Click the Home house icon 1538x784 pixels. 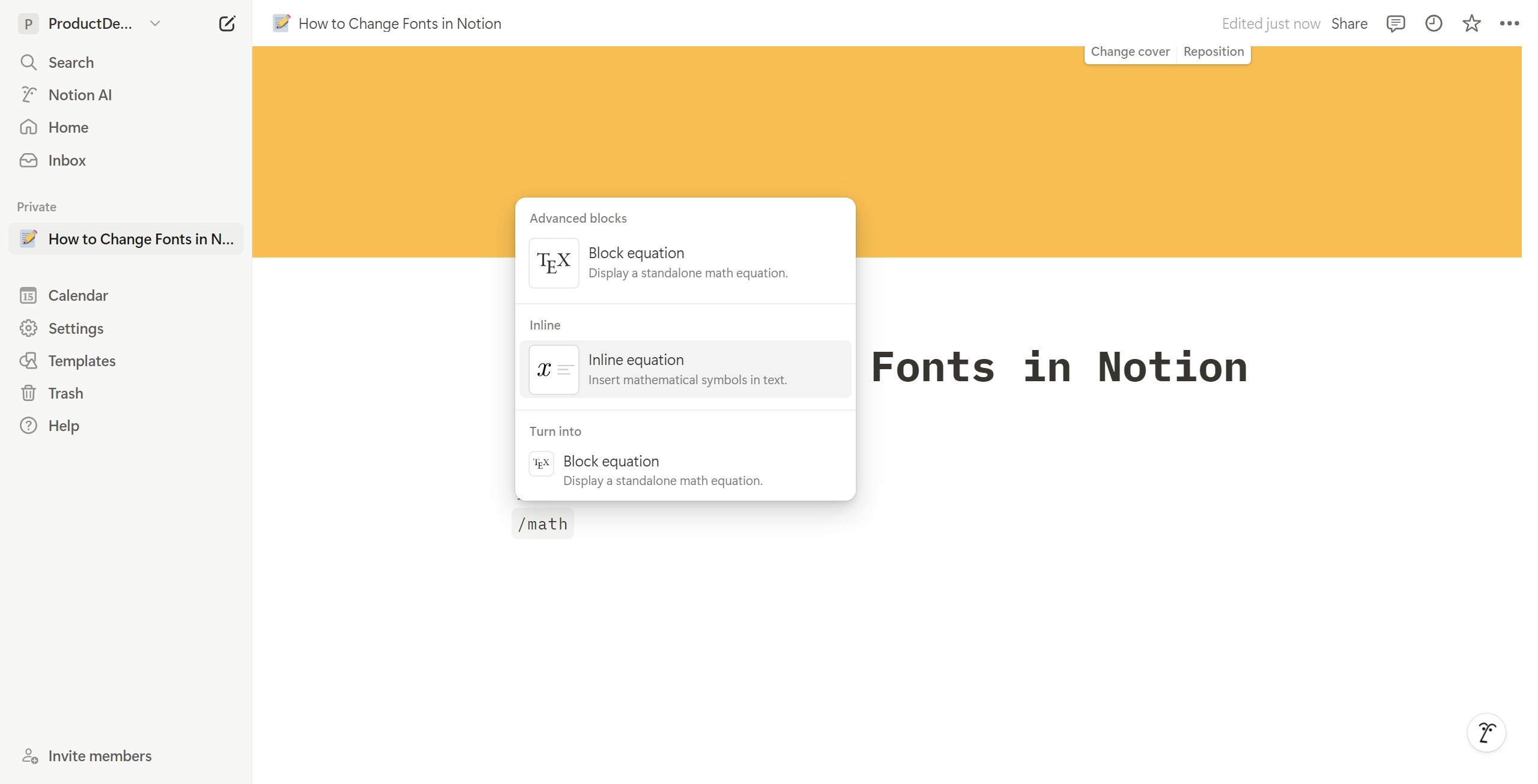click(28, 127)
